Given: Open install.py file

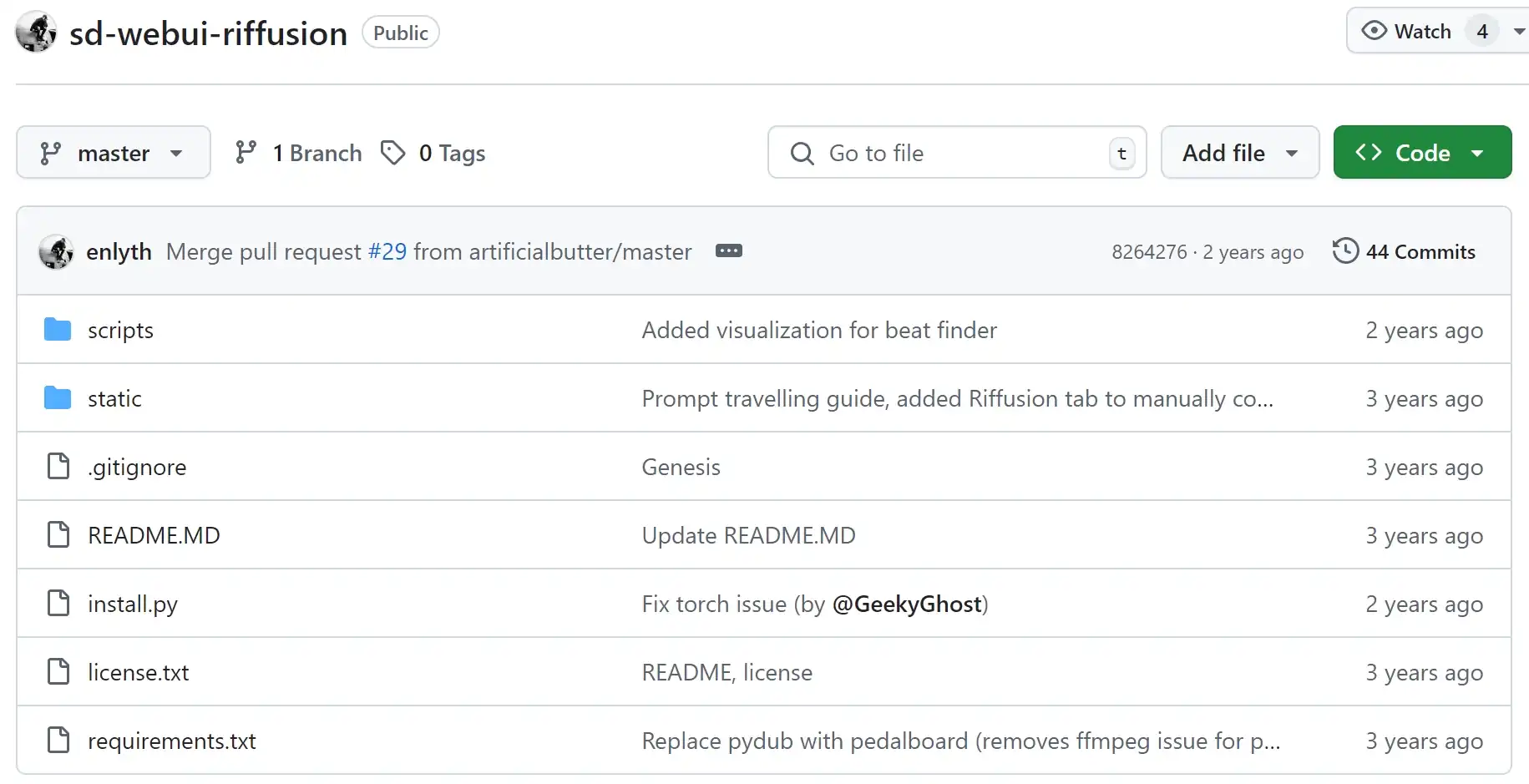Looking at the screenshot, I should 133,604.
